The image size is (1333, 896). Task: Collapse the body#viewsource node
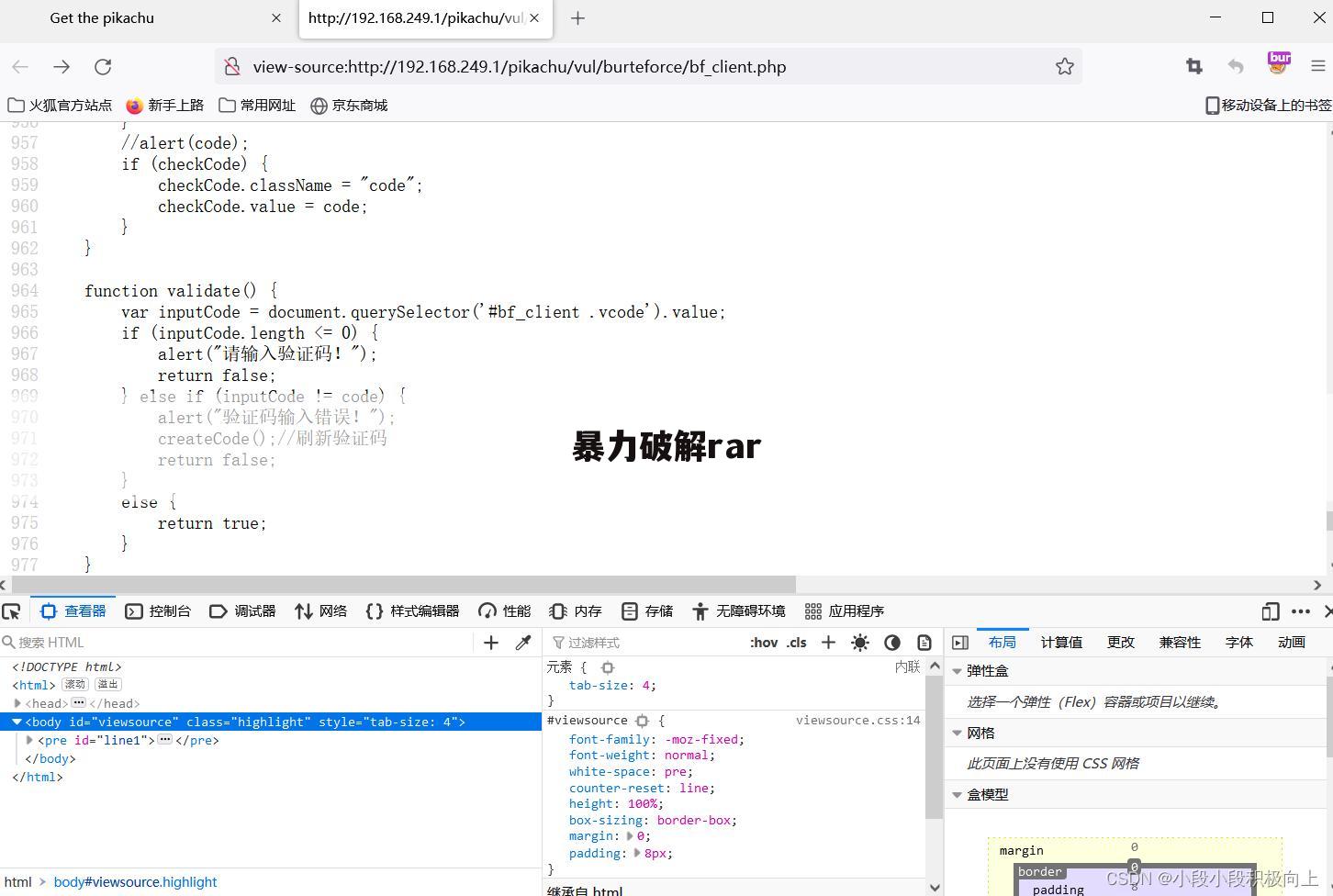(17, 722)
